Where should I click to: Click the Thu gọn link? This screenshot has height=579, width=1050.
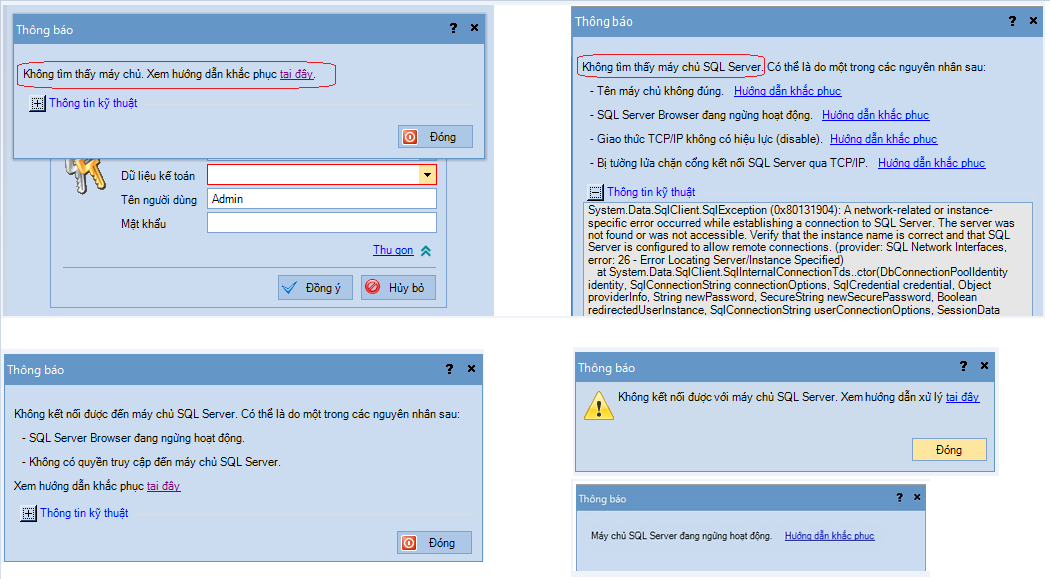(x=393, y=250)
